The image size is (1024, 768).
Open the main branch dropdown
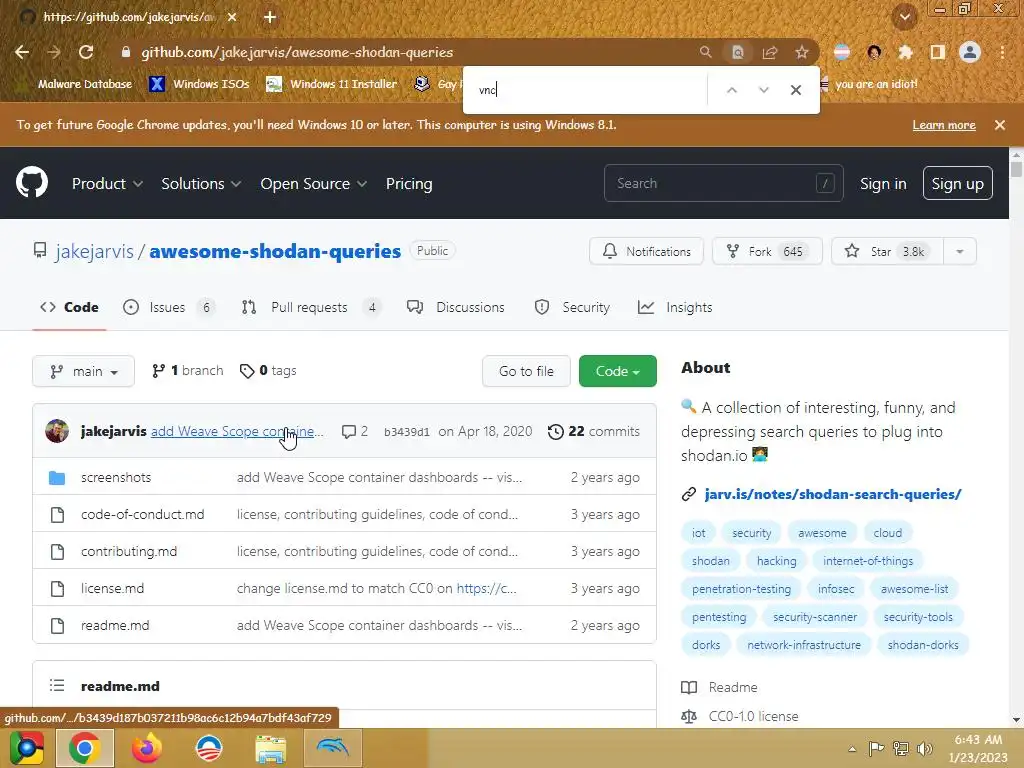pyautogui.click(x=84, y=371)
